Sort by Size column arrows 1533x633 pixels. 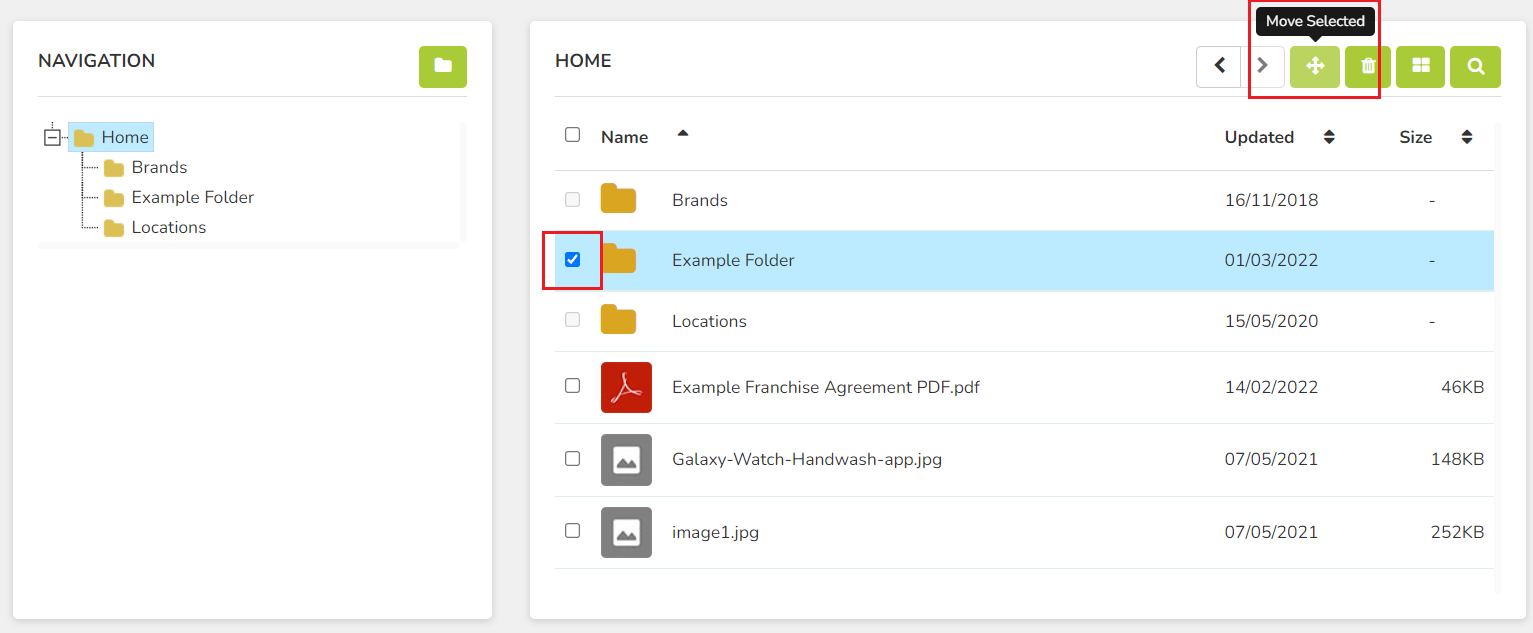(x=1466, y=137)
